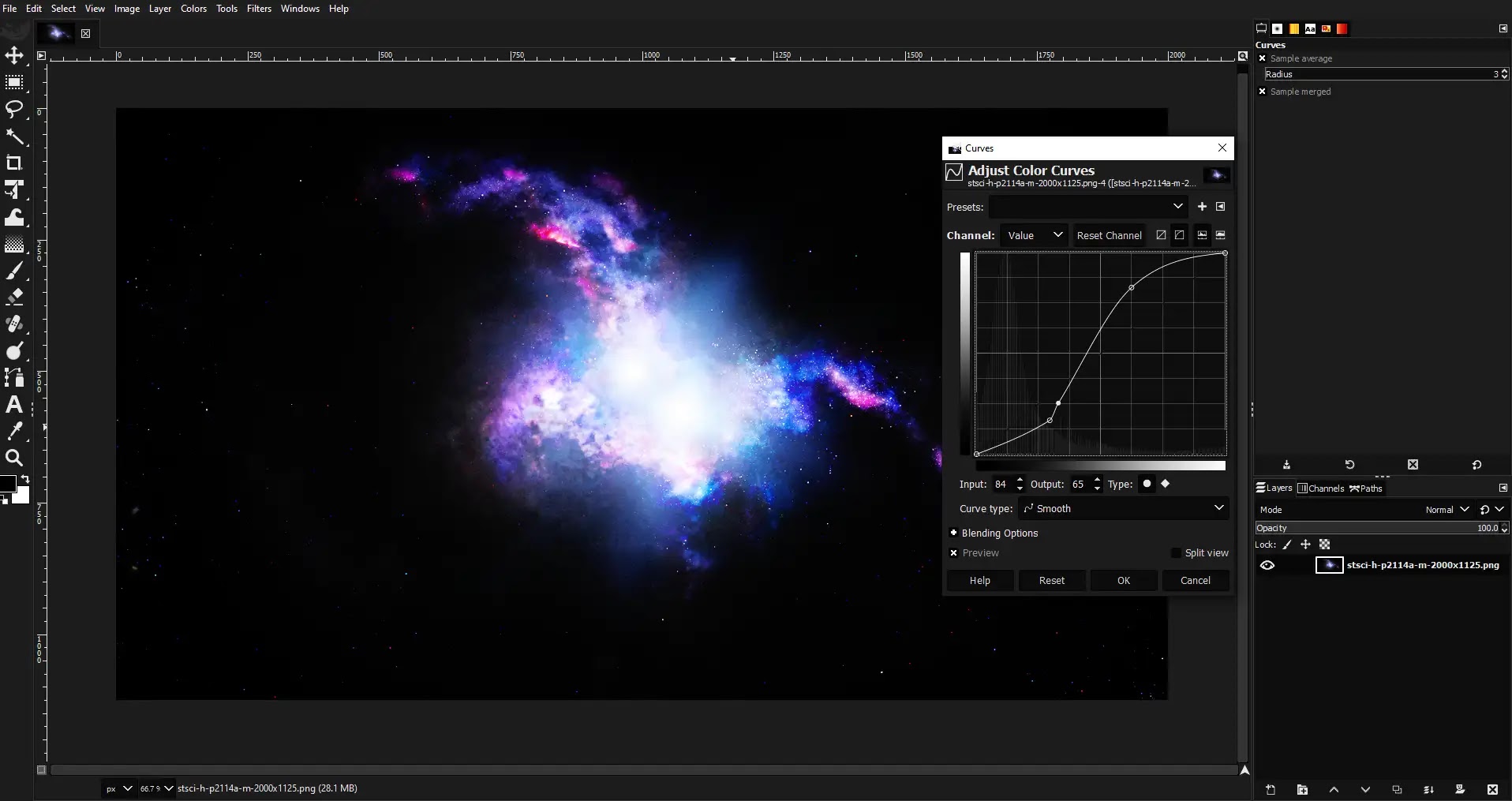Select the Paintbrush tool
The width and height of the screenshot is (1512, 801).
point(14,271)
